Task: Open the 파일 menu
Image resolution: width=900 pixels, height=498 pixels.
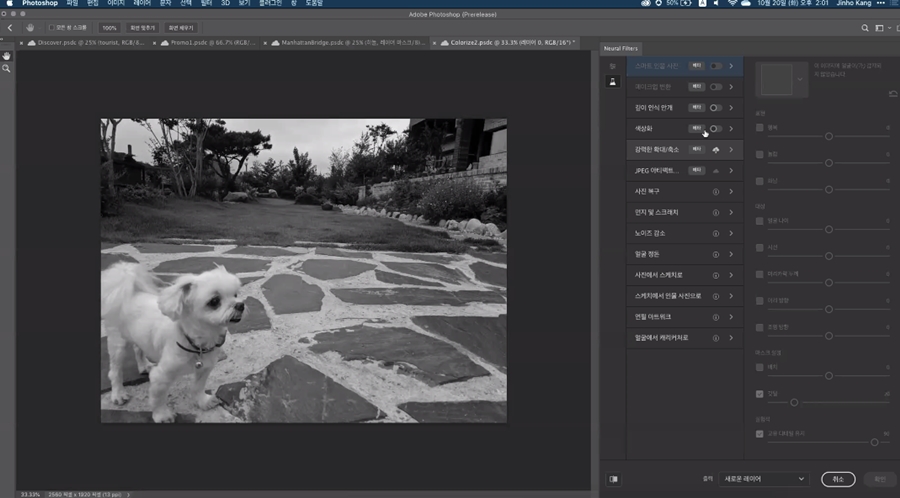Action: (72, 3)
